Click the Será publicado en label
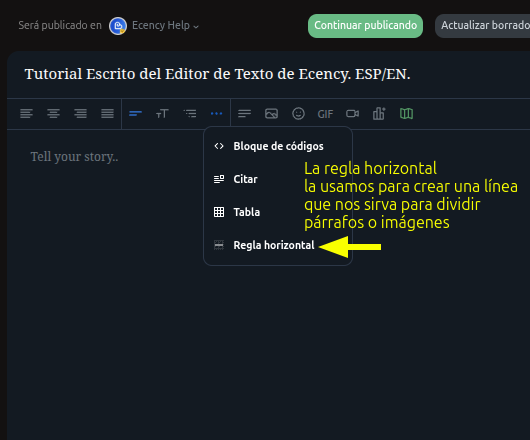Image resolution: width=530 pixels, height=440 pixels. [60, 25]
